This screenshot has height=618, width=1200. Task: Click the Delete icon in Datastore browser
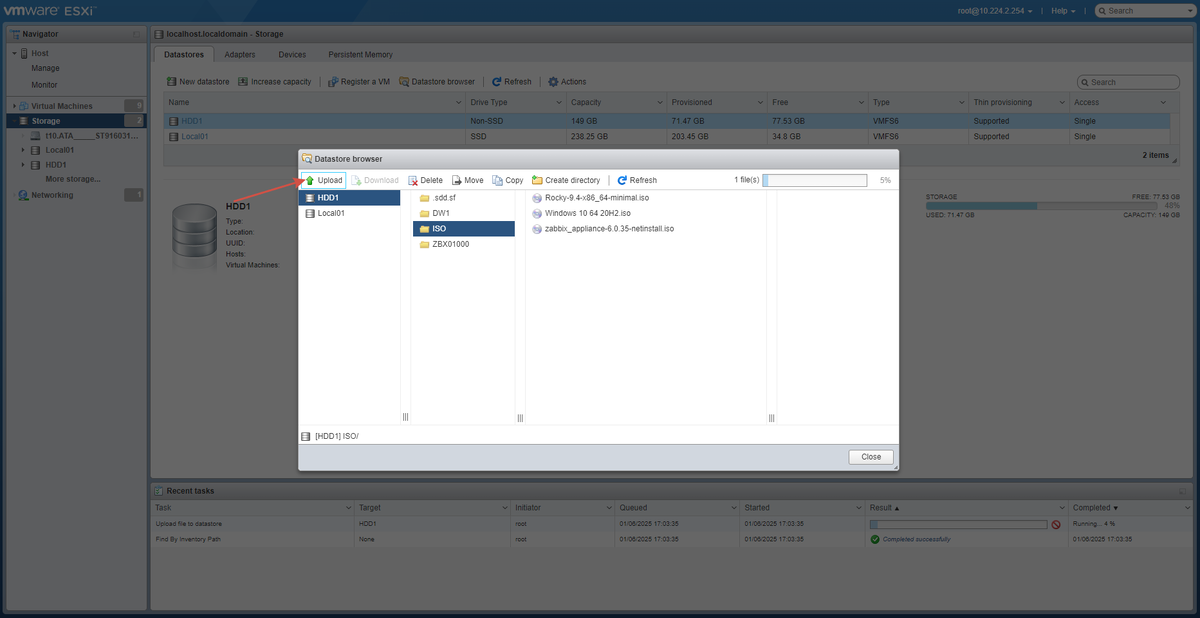(x=412, y=180)
